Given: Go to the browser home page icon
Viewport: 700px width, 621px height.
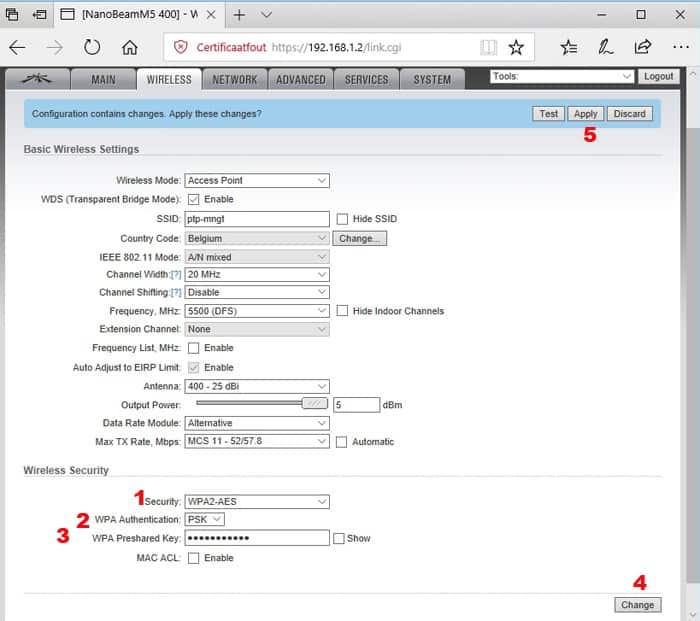Looking at the screenshot, I should (x=130, y=47).
